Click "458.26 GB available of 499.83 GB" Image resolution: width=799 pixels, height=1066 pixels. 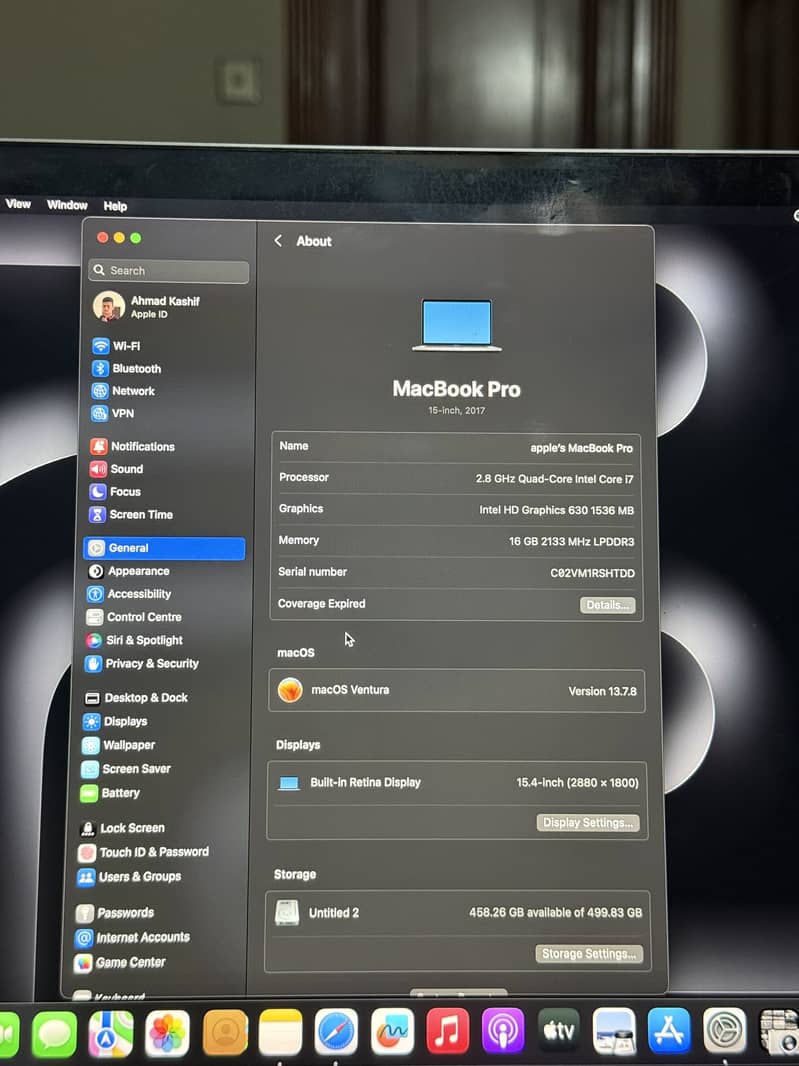point(556,913)
